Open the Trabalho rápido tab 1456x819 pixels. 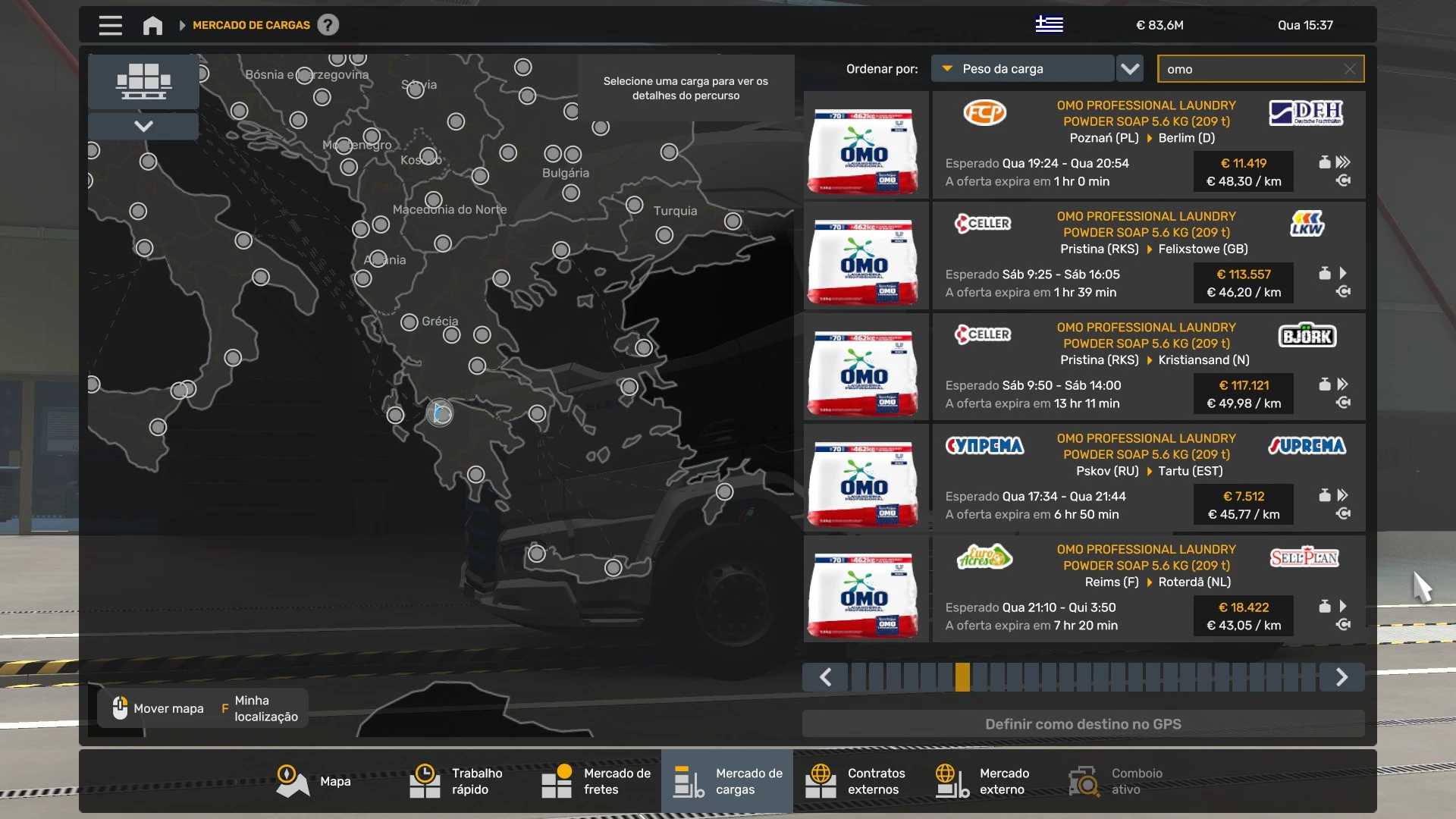[456, 782]
